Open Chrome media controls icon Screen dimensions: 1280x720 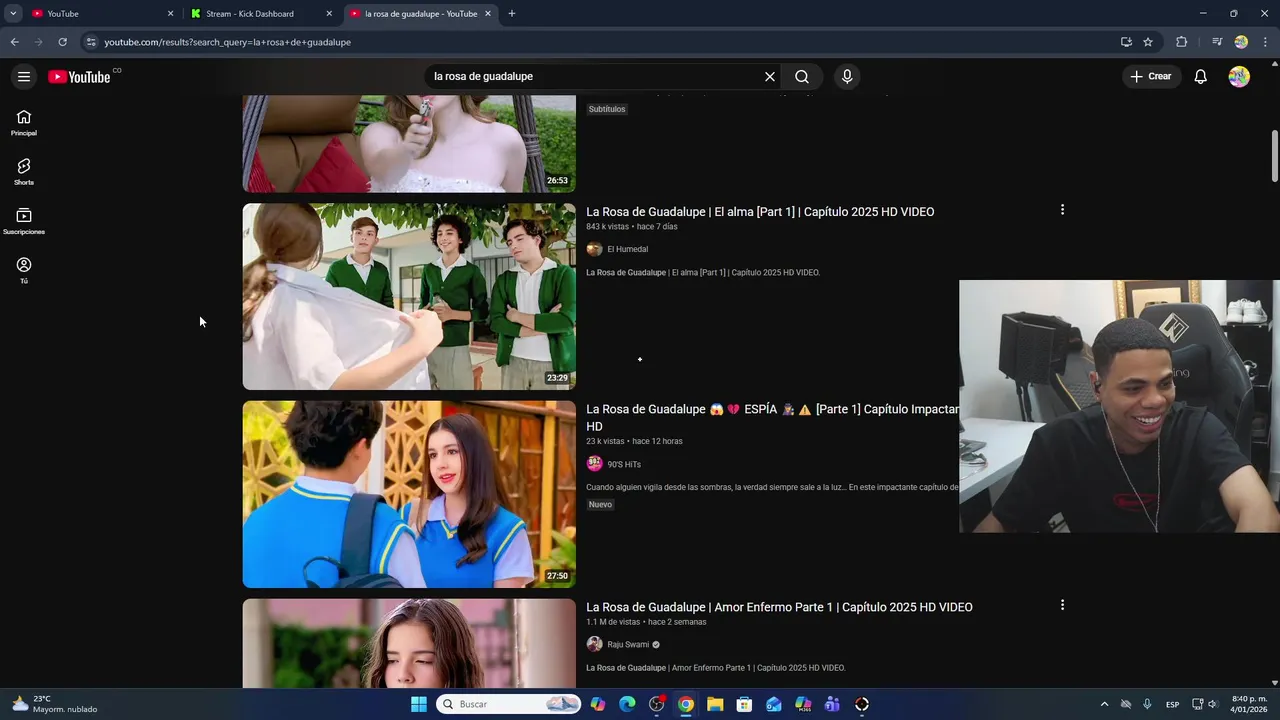[1216, 42]
